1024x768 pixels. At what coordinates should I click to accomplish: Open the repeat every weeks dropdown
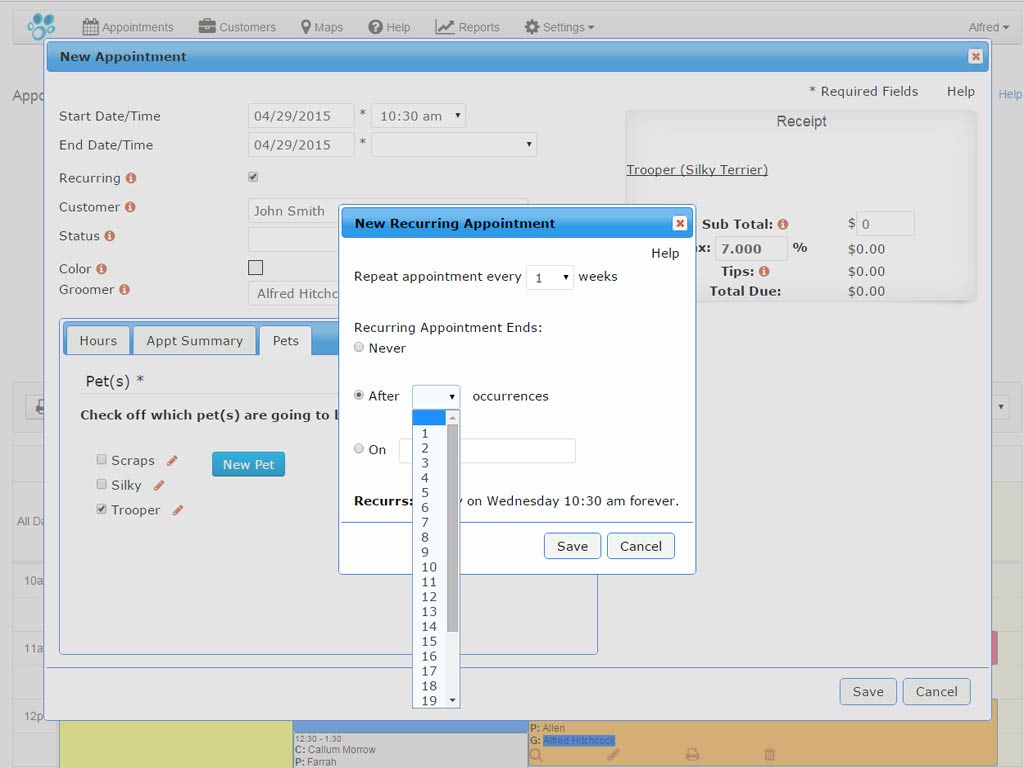tap(550, 277)
